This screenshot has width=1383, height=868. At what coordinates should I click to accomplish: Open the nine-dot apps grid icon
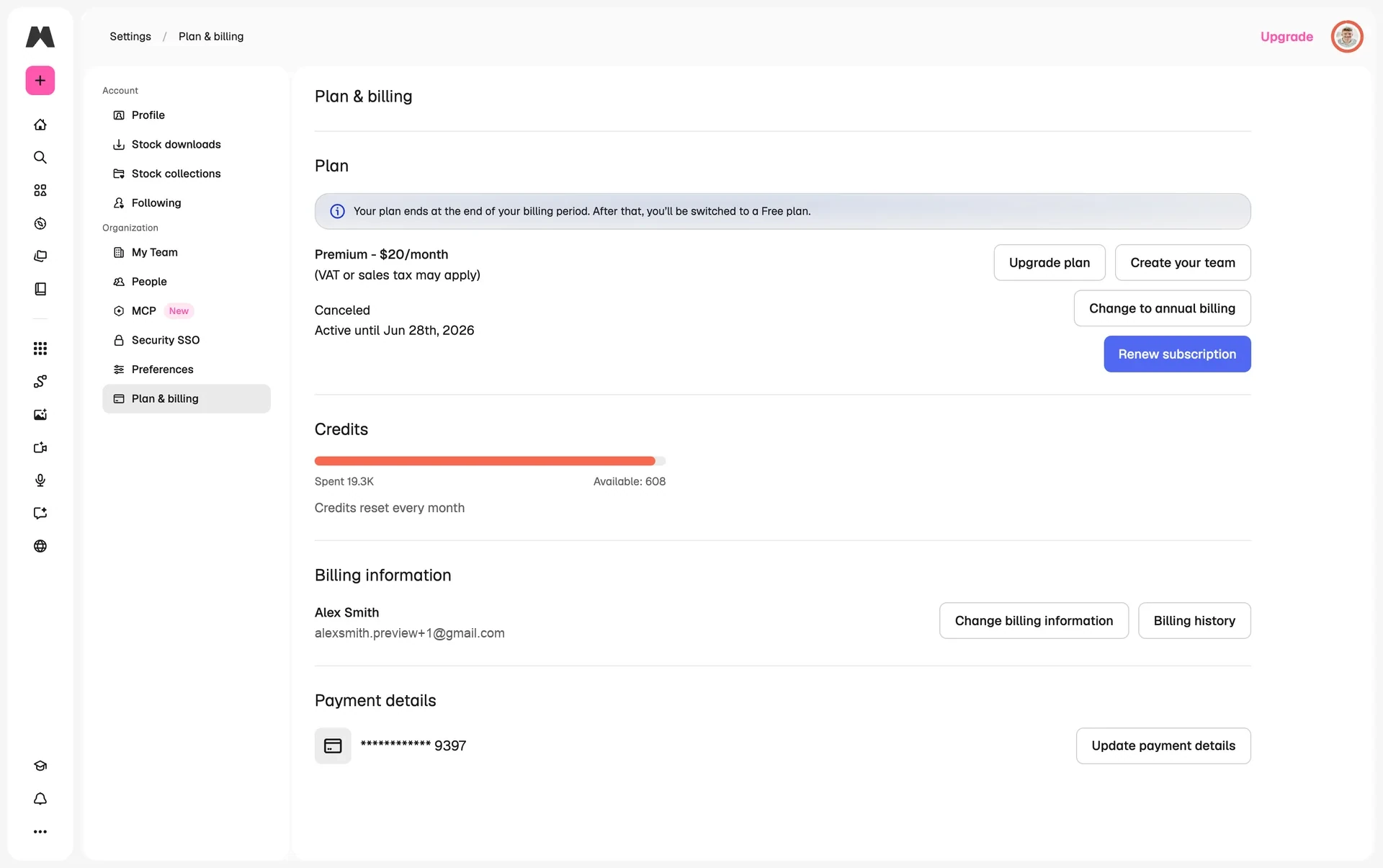click(40, 349)
